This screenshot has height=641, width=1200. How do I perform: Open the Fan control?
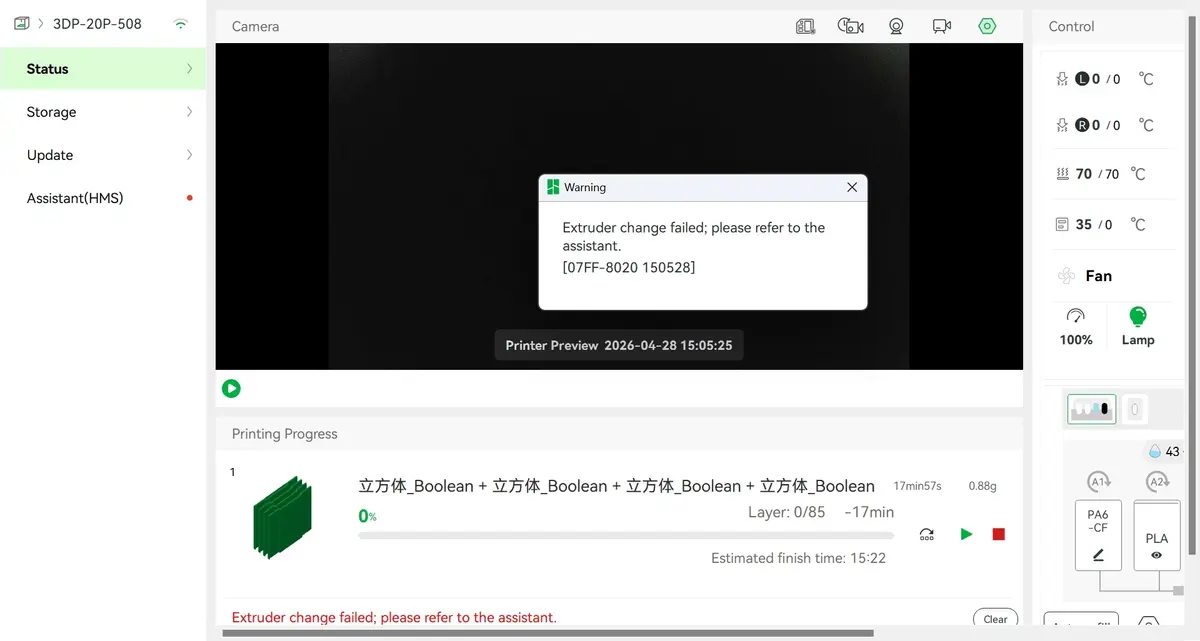click(1085, 276)
